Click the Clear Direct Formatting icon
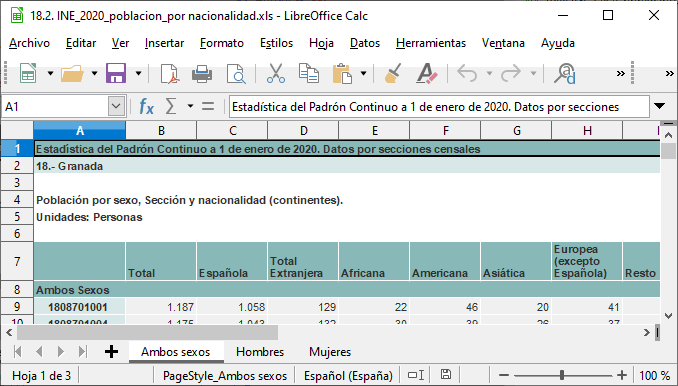Screen dimensions: 678x386 pyautogui.click(x=427, y=73)
